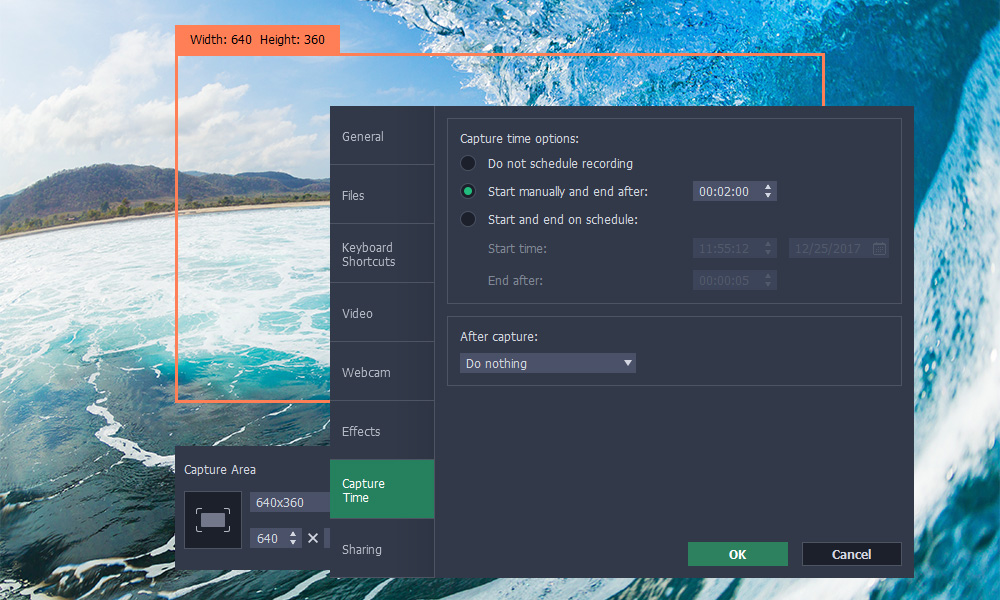Screen dimensions: 1000x600
Task: Open the Effects settings tab
Action: coord(382,430)
